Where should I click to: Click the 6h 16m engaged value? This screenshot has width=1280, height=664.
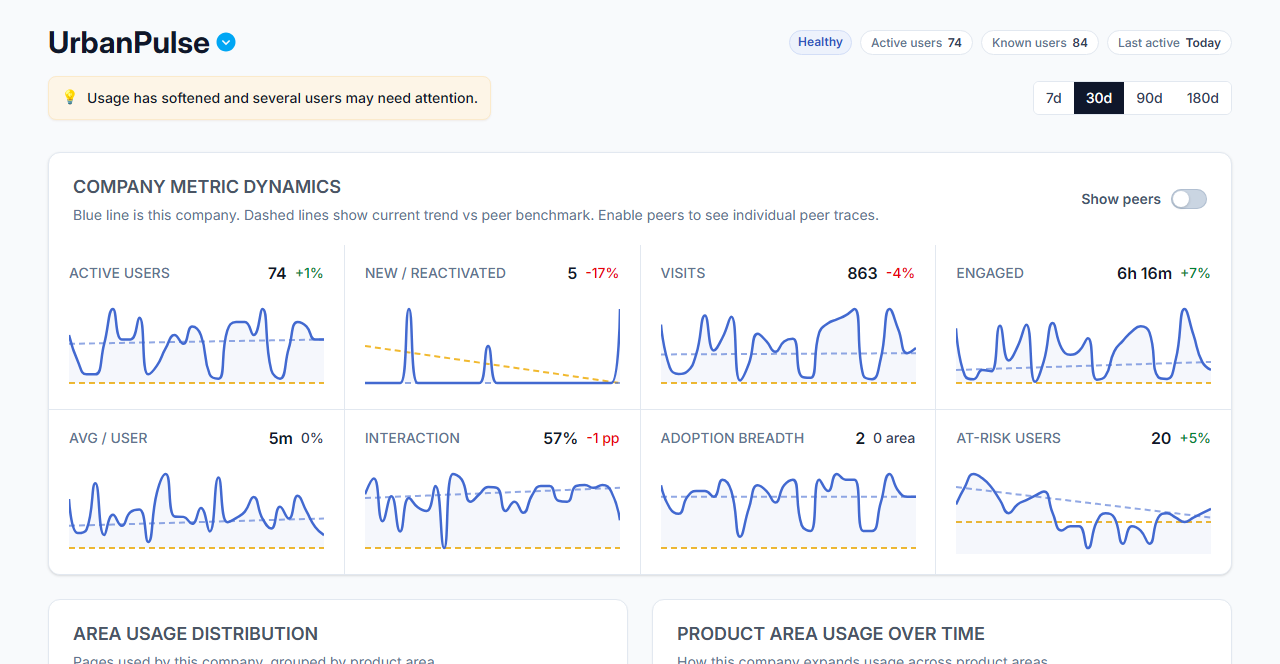[1144, 273]
